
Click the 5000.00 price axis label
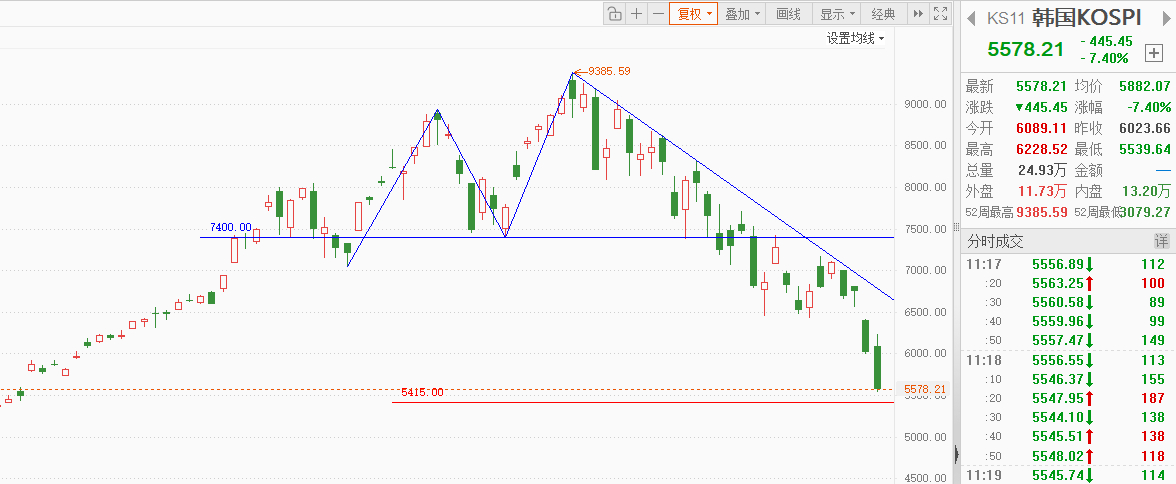pyautogui.click(x=925, y=437)
